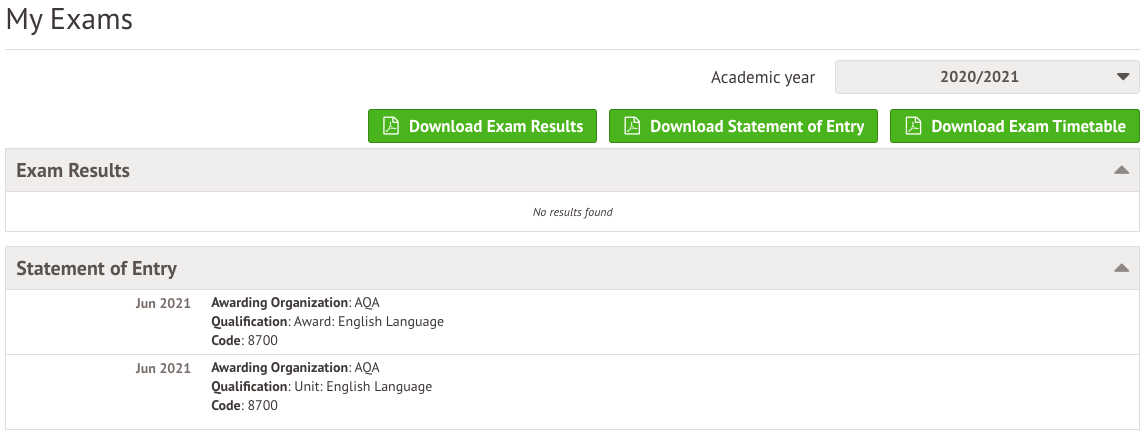Click the Academic year label

click(x=762, y=77)
